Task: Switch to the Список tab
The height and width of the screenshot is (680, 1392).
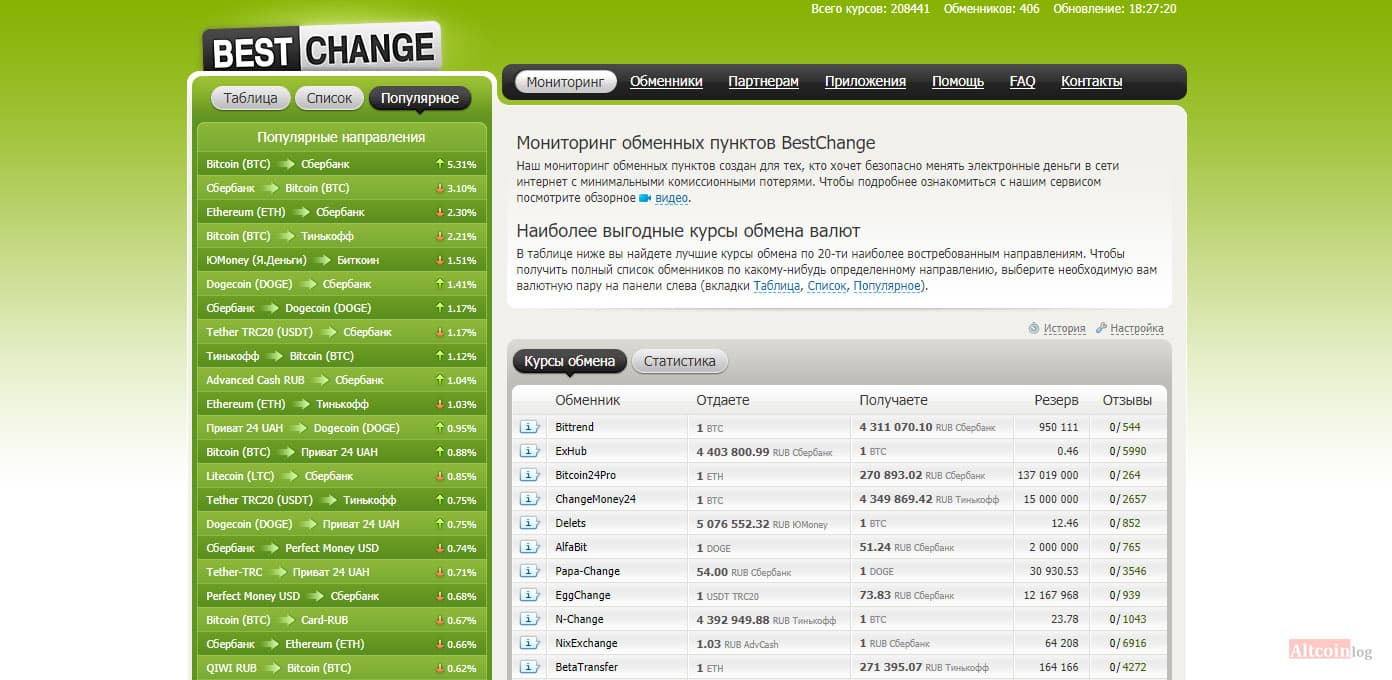Action: tap(330, 98)
